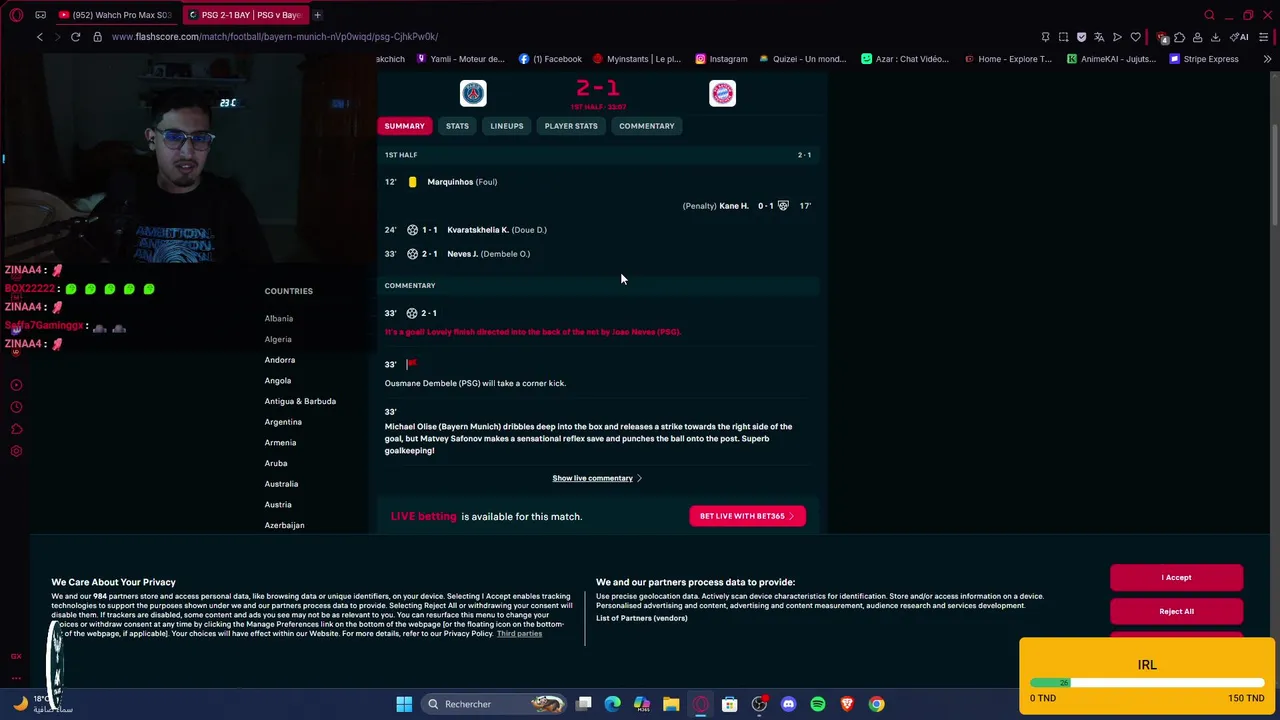Open the browser tab search icon
This screenshot has width=1280, height=720.
click(1209, 15)
